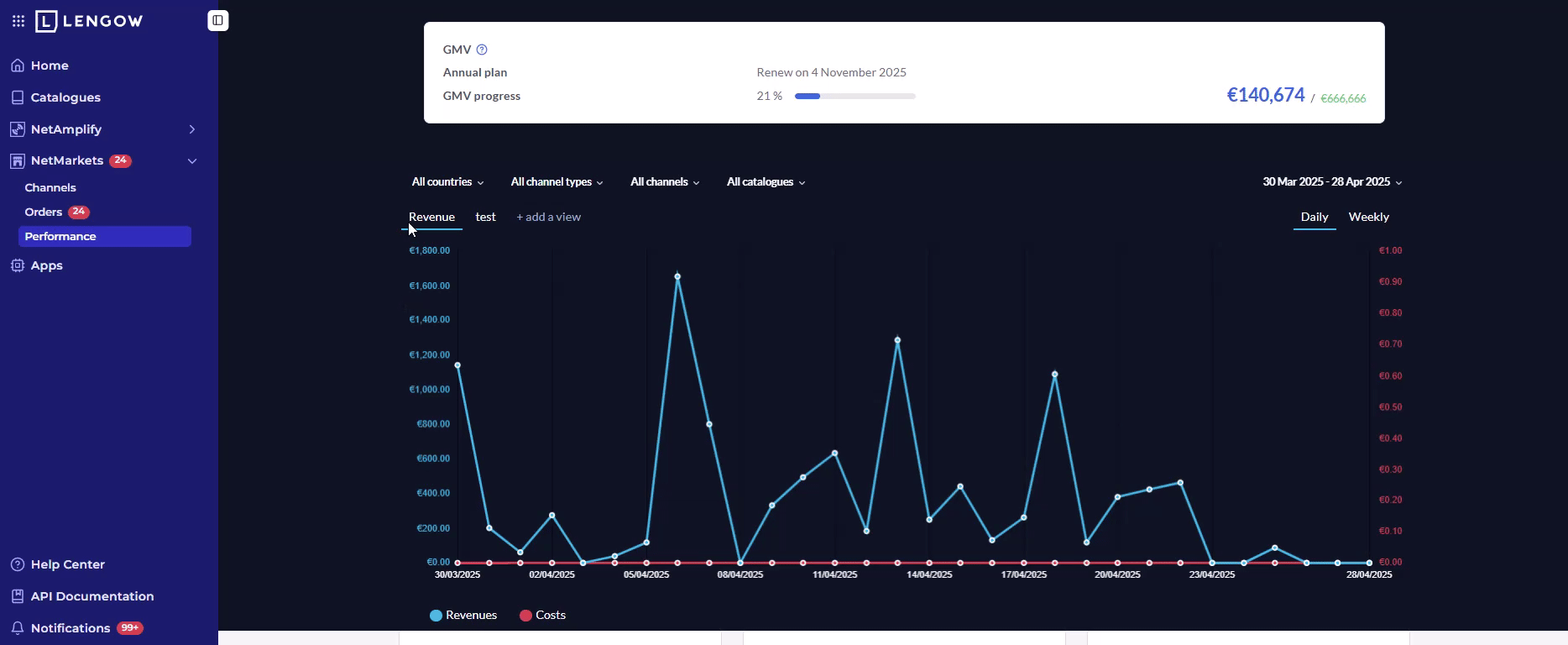Screen dimensions: 1568x645
Task: Click the GMV help question mark icon
Action: pyautogui.click(x=482, y=50)
